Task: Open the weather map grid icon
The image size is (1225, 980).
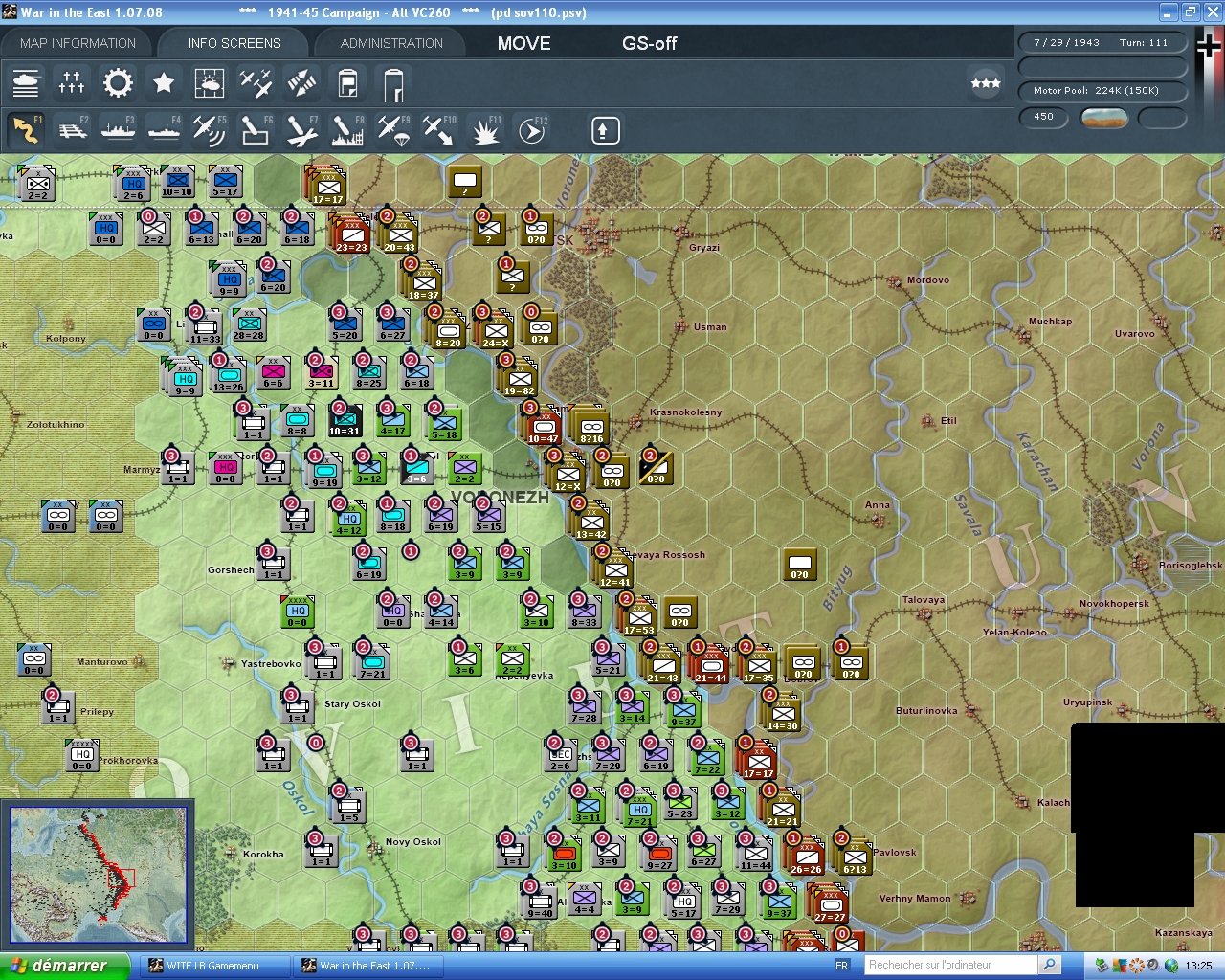Action: 210,83
